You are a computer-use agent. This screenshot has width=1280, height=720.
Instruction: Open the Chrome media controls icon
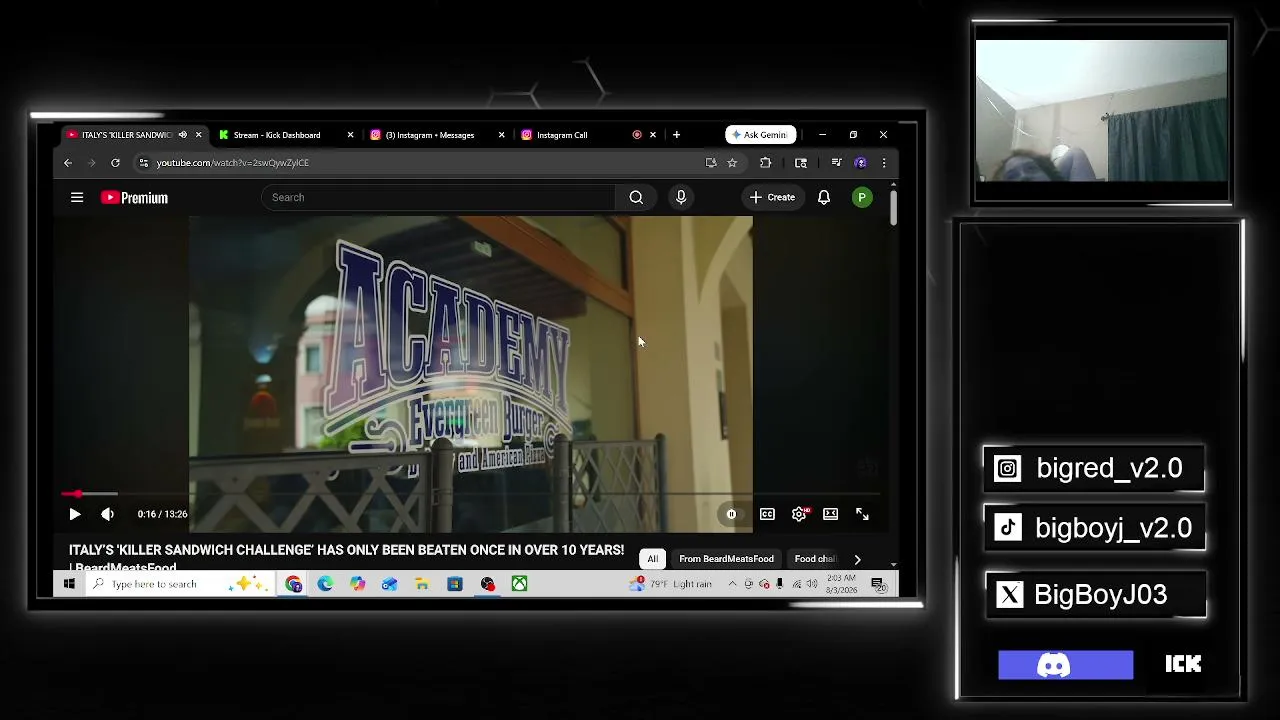(x=836, y=163)
